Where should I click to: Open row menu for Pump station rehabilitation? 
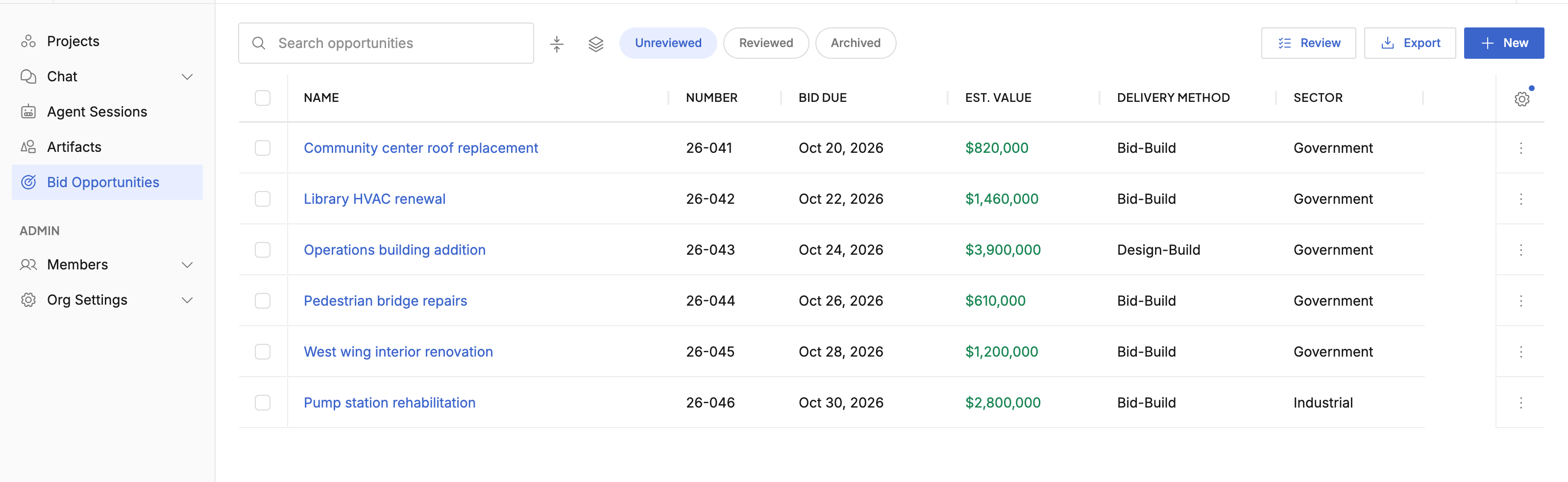(1520, 403)
